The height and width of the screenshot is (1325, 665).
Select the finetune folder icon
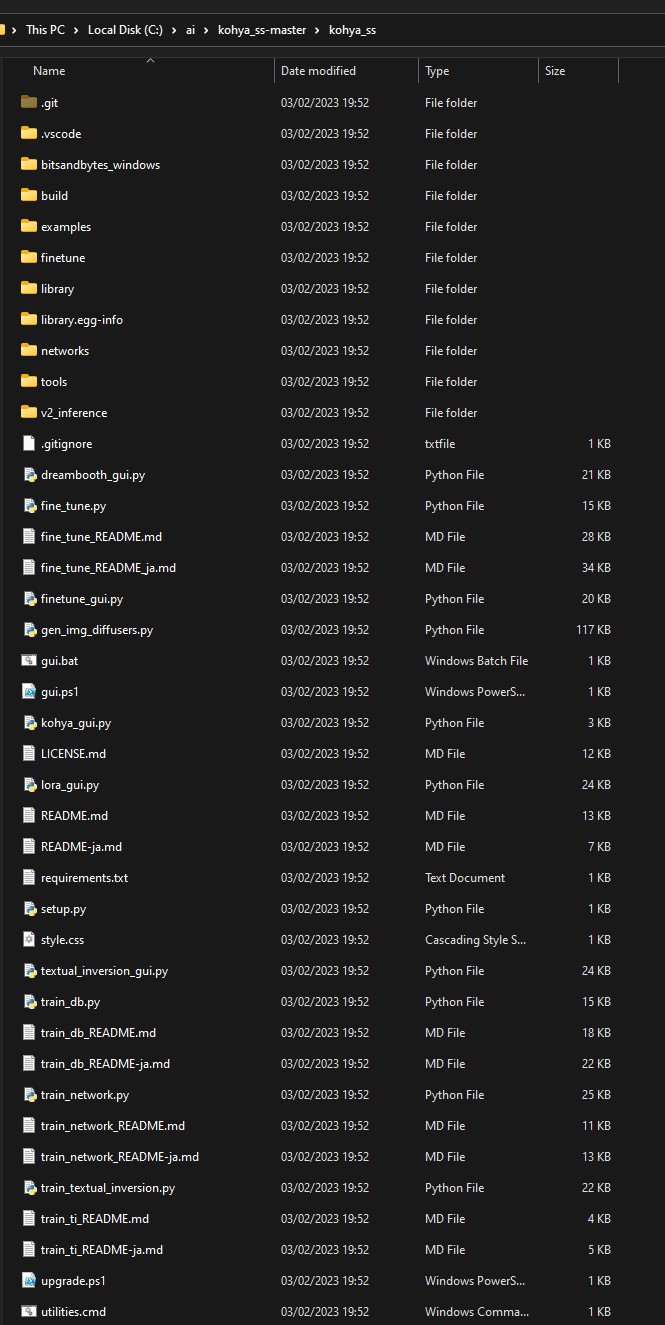tap(28, 257)
